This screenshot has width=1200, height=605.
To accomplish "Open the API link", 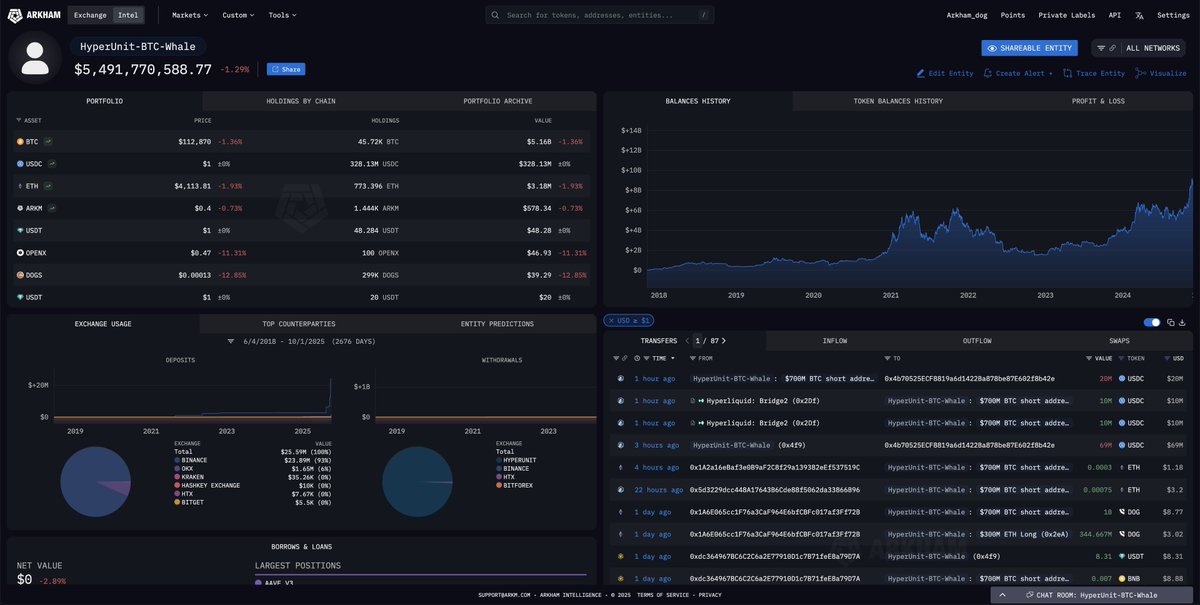I will click(x=1115, y=15).
